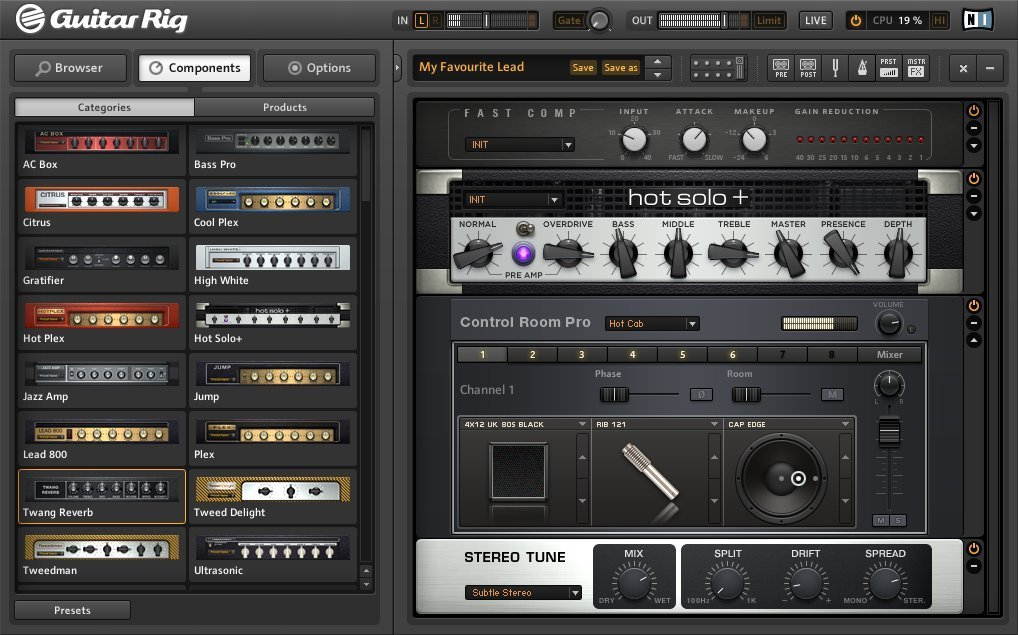
Task: Open the Tuner from the top toolbar
Action: (x=835, y=67)
